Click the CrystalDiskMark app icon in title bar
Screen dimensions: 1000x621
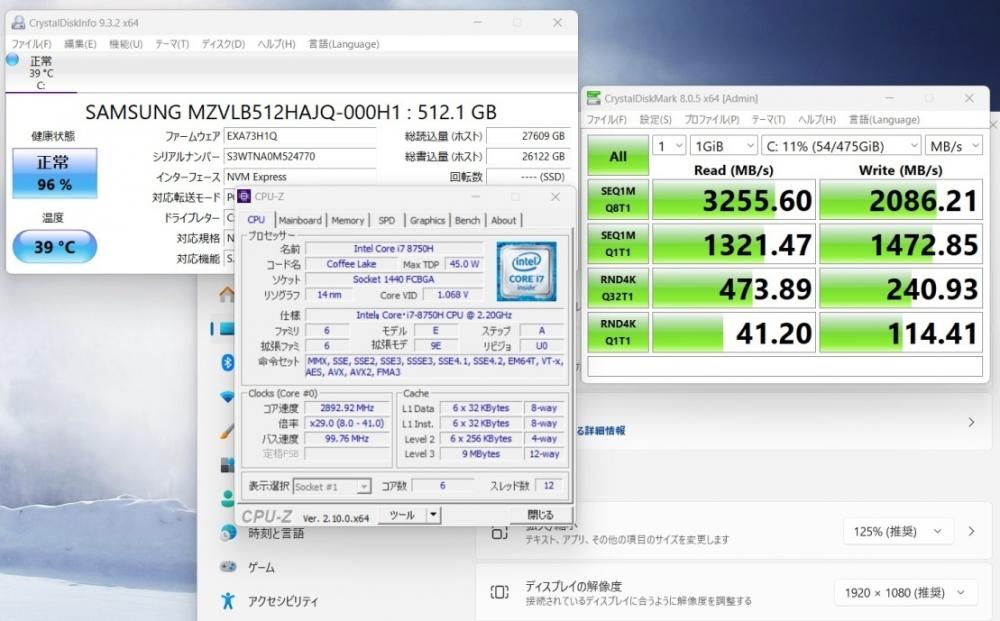pyautogui.click(x=594, y=98)
